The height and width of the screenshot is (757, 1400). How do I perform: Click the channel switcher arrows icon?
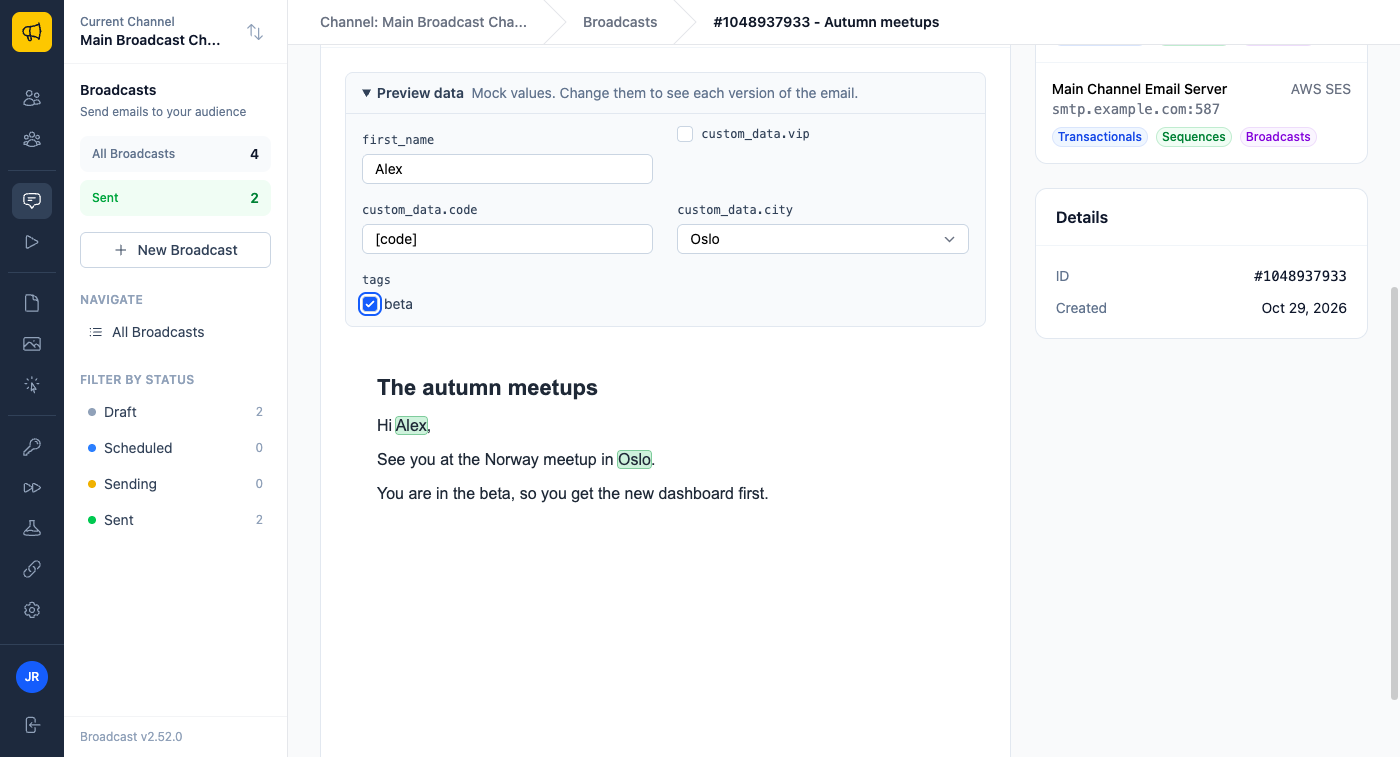[x=255, y=32]
